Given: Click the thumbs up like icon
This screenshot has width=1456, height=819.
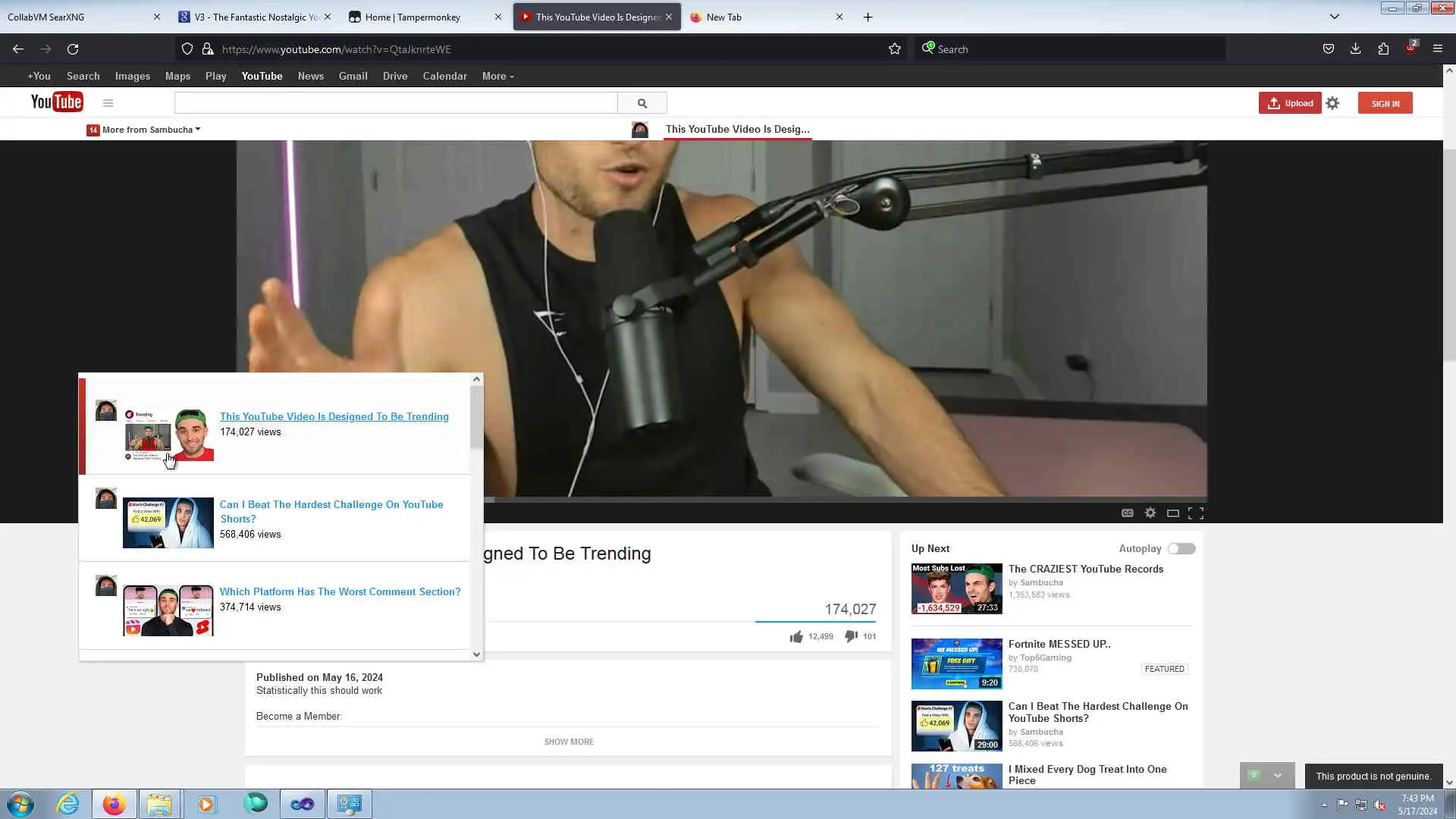Looking at the screenshot, I should (x=795, y=637).
